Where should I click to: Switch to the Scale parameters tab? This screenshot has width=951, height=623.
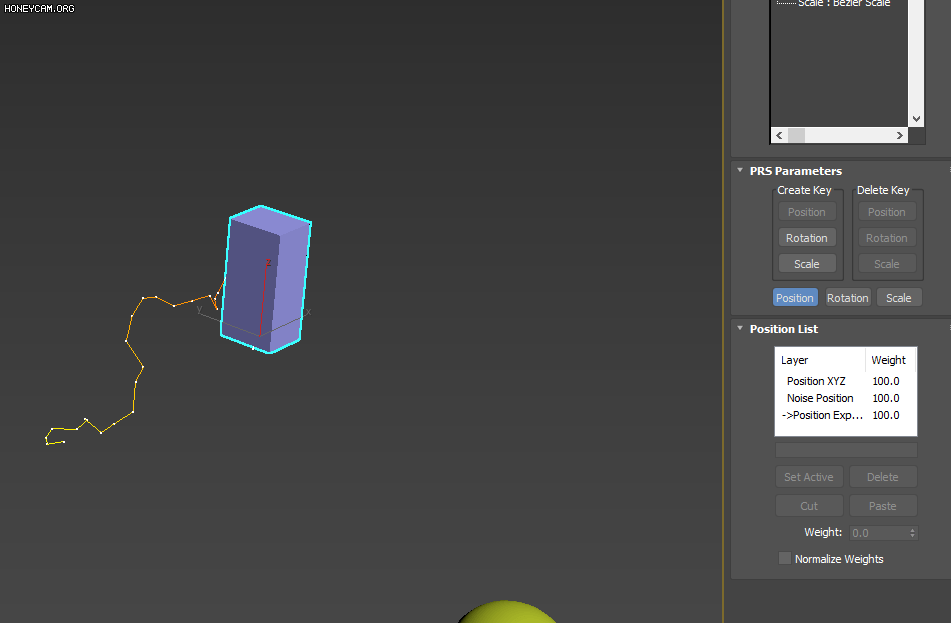(899, 298)
